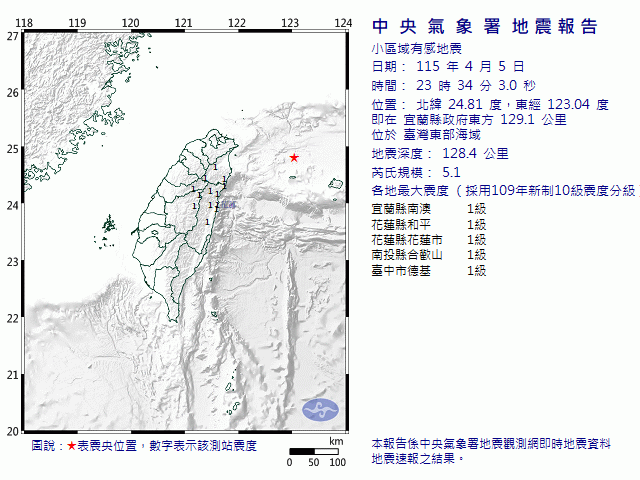
Task: Click the report title 中央氣象署地震報告
Action: tap(485, 27)
